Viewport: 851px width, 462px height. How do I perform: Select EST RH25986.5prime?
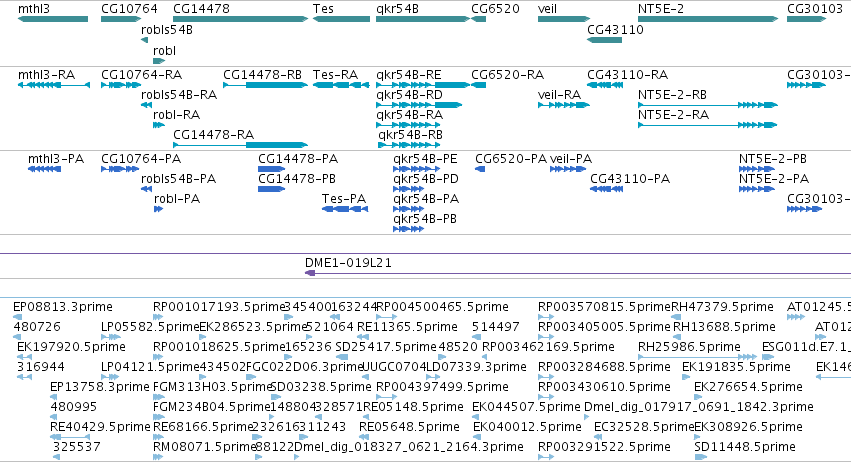tap(697, 357)
